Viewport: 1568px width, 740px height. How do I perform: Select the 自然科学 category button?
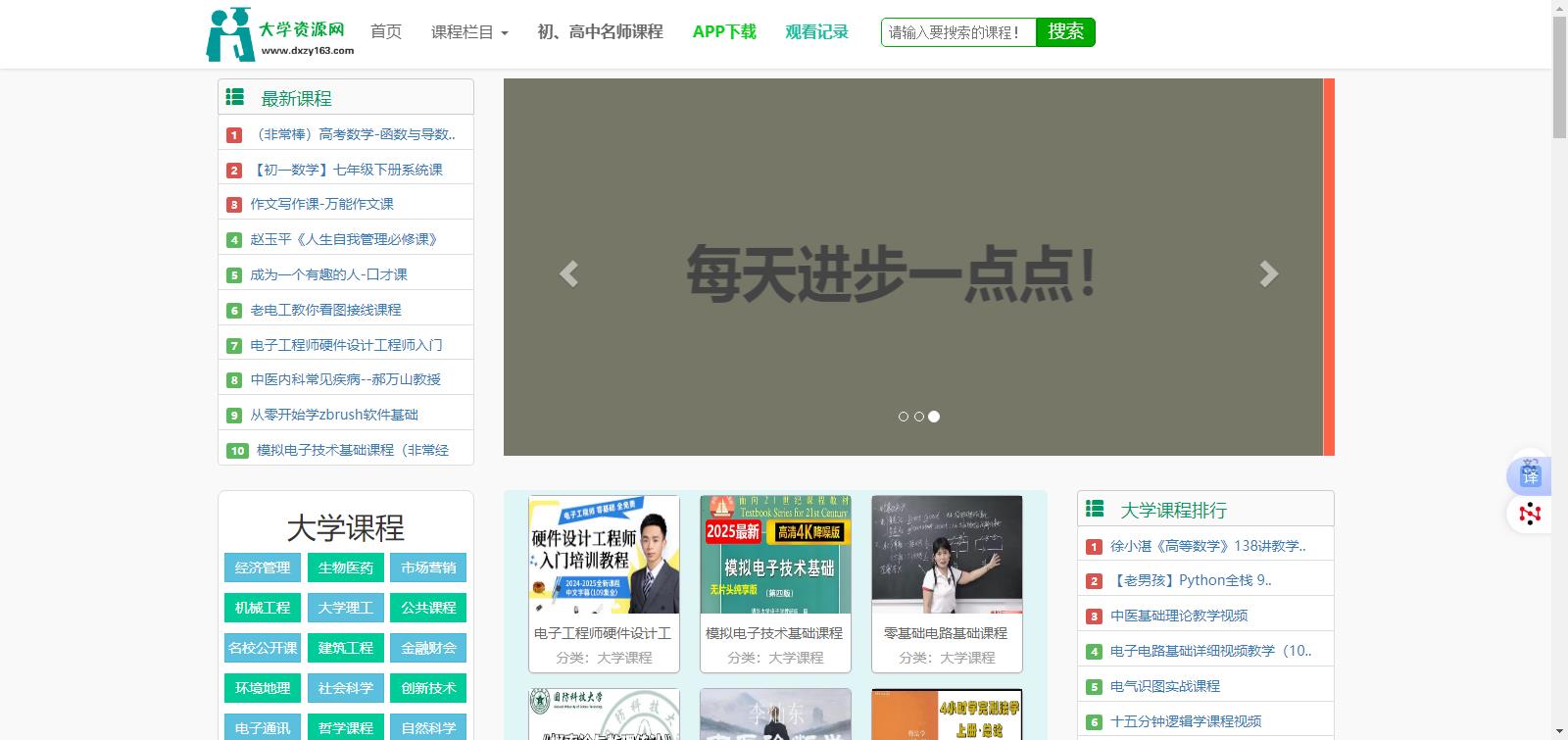(428, 728)
